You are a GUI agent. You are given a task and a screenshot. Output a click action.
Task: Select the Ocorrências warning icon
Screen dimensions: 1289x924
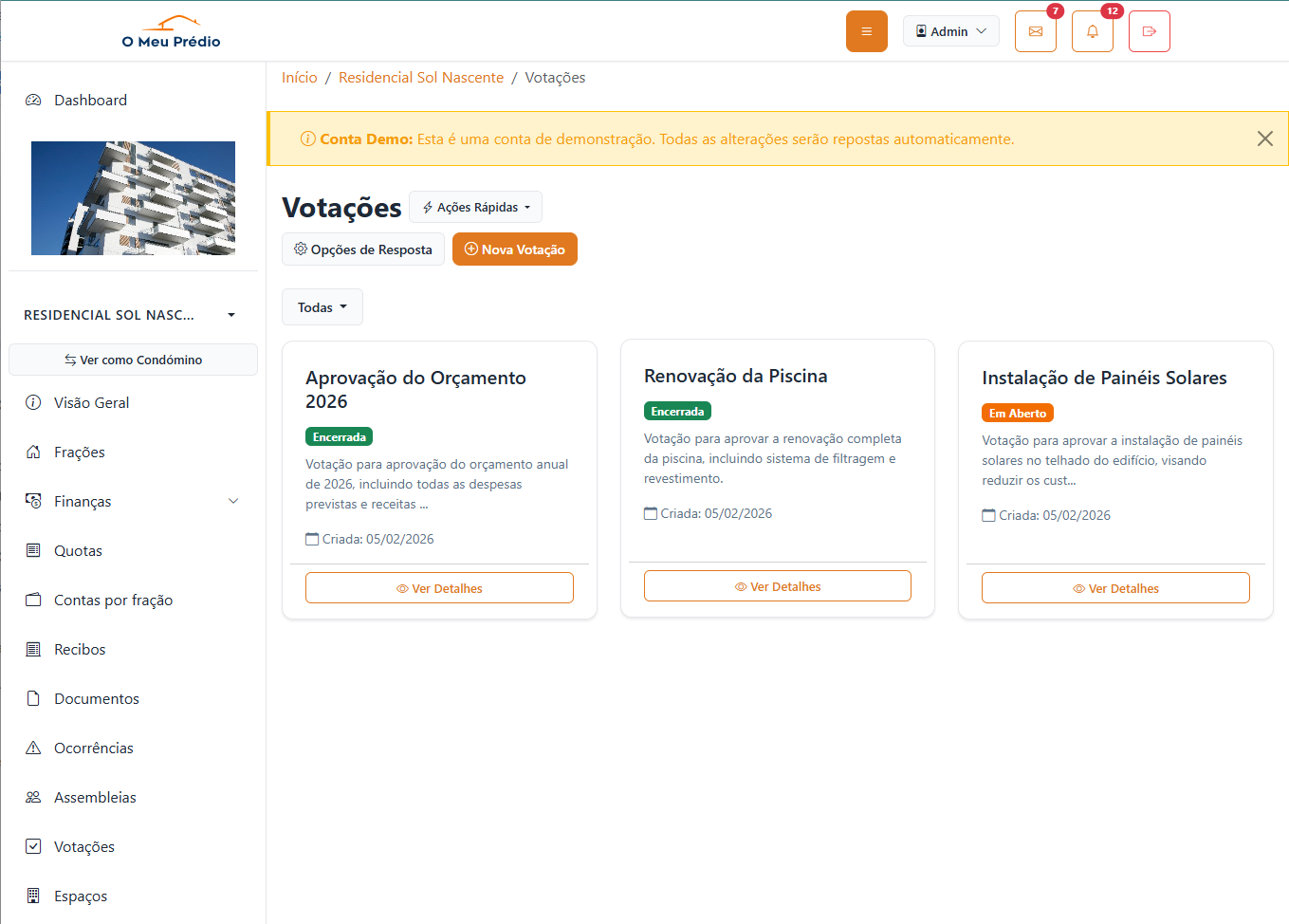pyautogui.click(x=34, y=748)
